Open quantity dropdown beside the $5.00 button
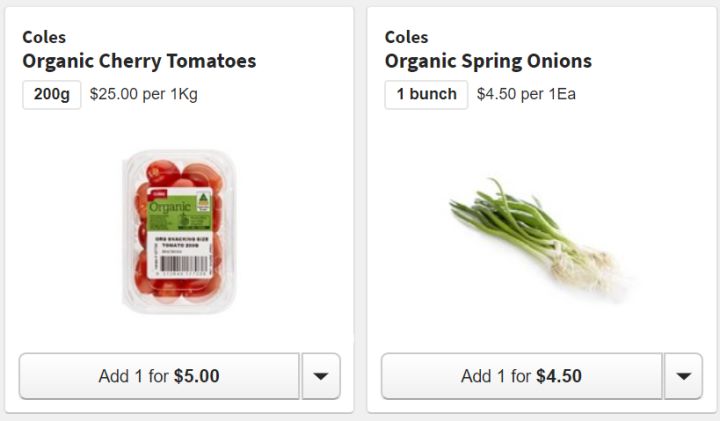Screen dimensions: 720x421 point(321,376)
